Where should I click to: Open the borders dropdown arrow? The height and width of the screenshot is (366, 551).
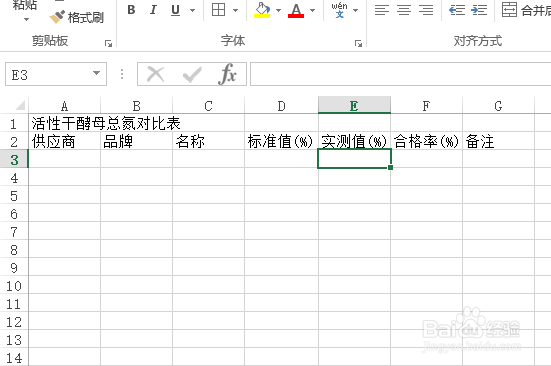click(x=235, y=10)
